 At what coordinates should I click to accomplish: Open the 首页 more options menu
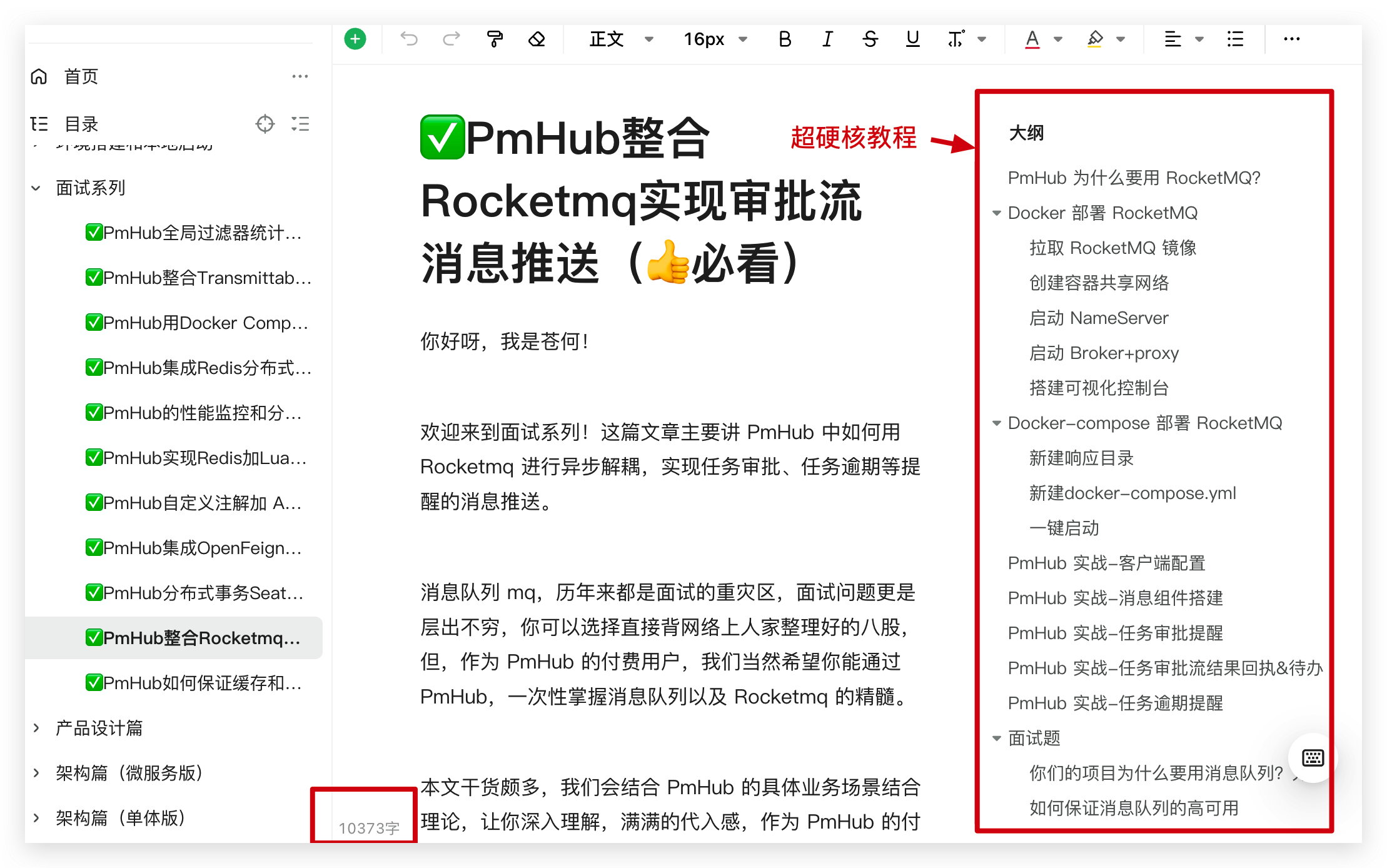[x=300, y=76]
